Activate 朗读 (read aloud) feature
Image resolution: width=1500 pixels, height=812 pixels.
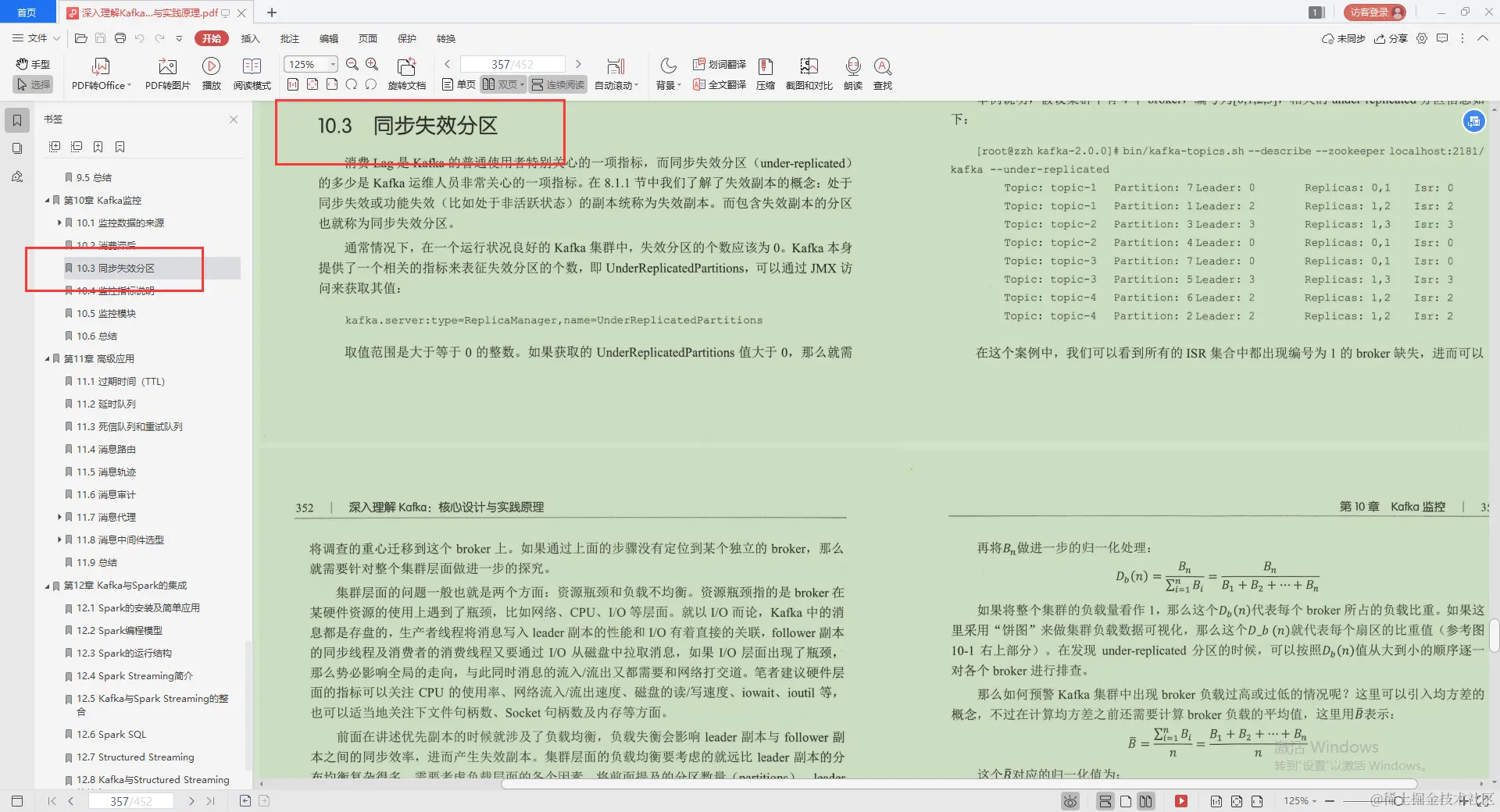[852, 73]
